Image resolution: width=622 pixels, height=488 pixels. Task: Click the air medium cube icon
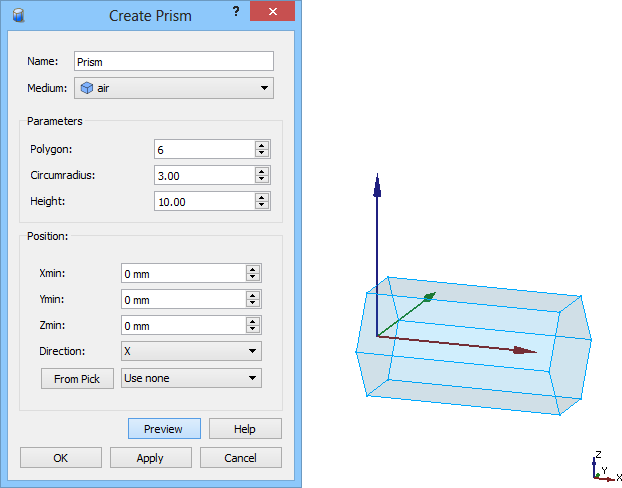click(86, 88)
